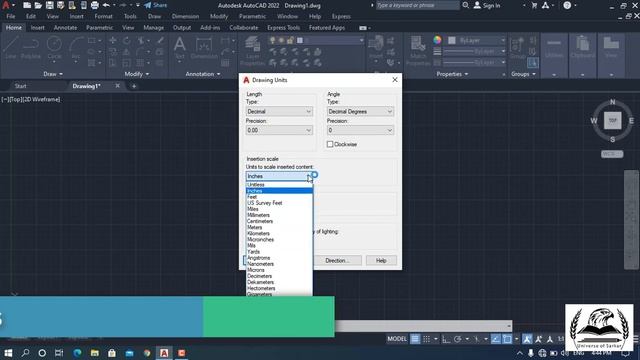Click the ByLayer color swatch in Properties

(452, 40)
